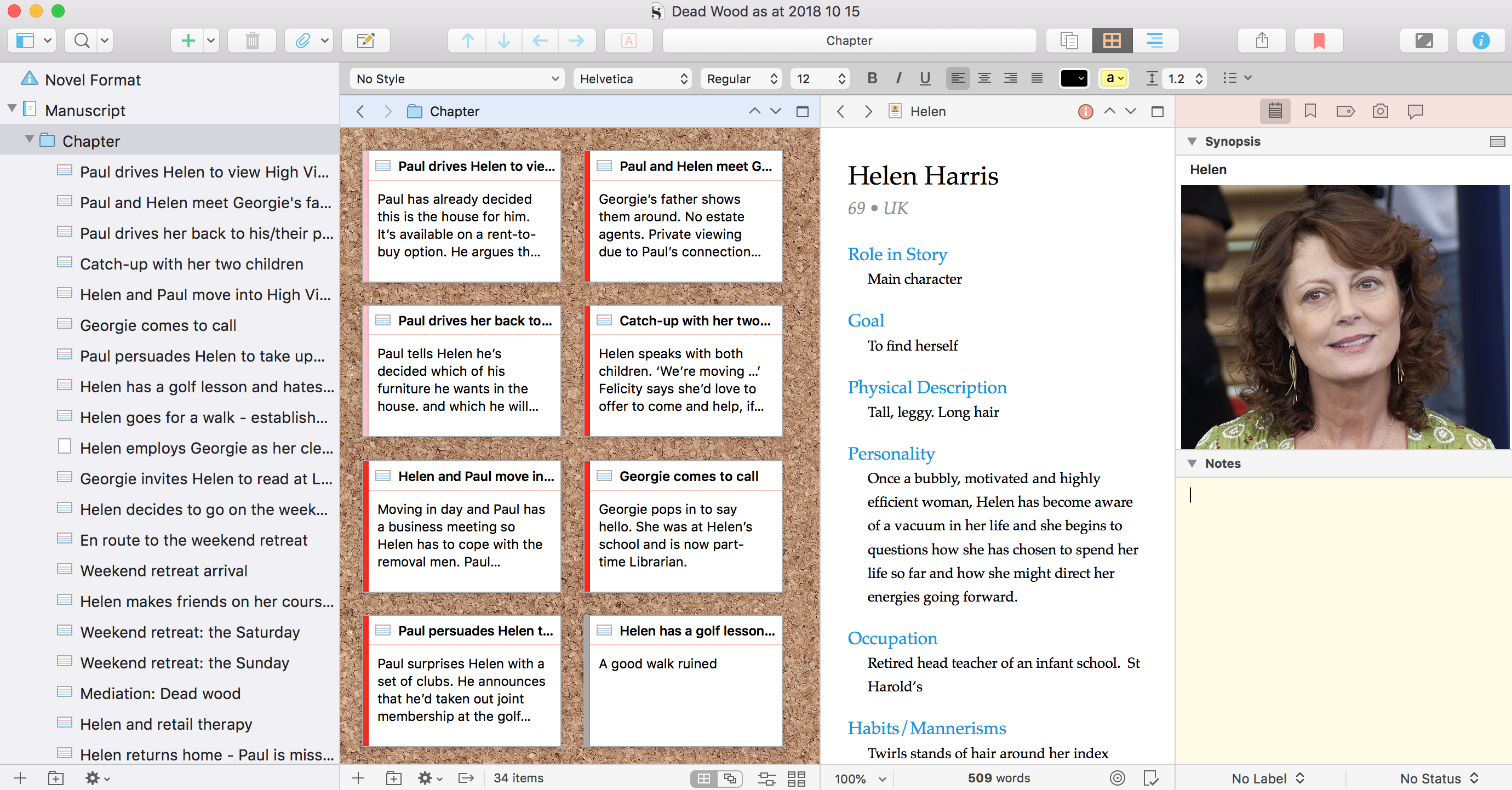Open the No Label dropdown

[x=1267, y=778]
